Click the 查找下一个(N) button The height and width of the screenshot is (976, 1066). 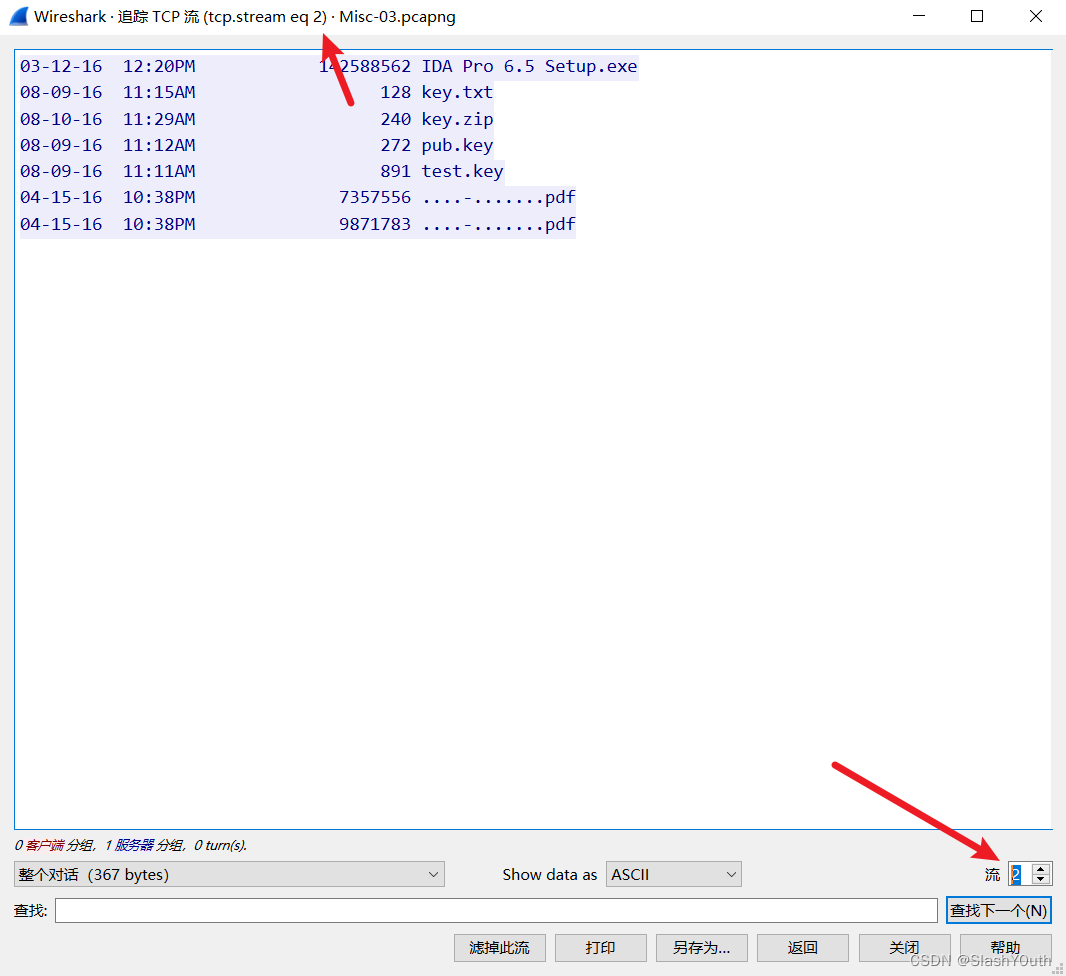(999, 911)
